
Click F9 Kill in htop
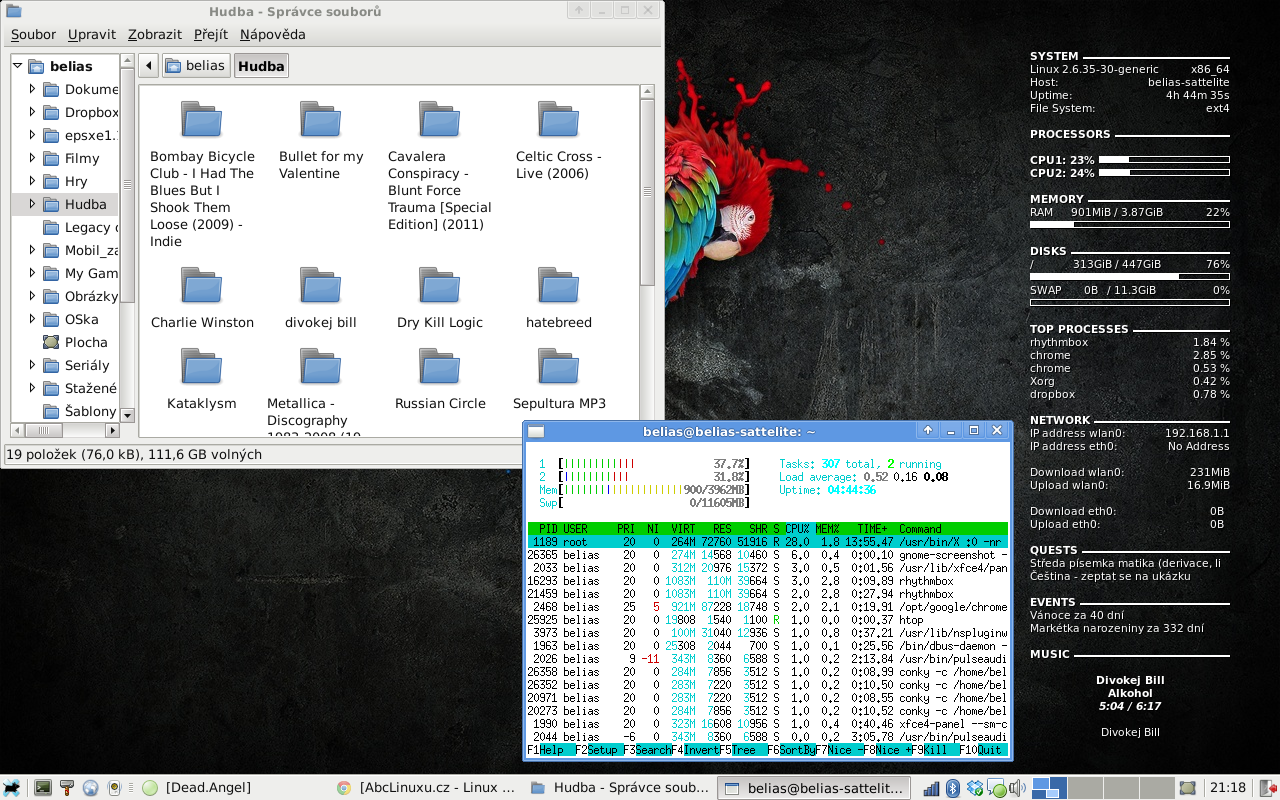point(934,750)
